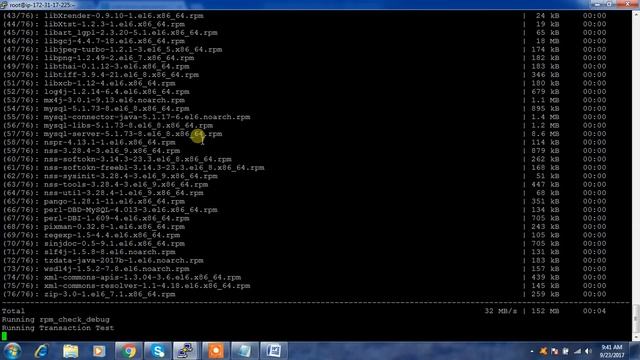Click the terminal scrollbar up arrow
Screen dimensions: 640x360
coord(636,14)
